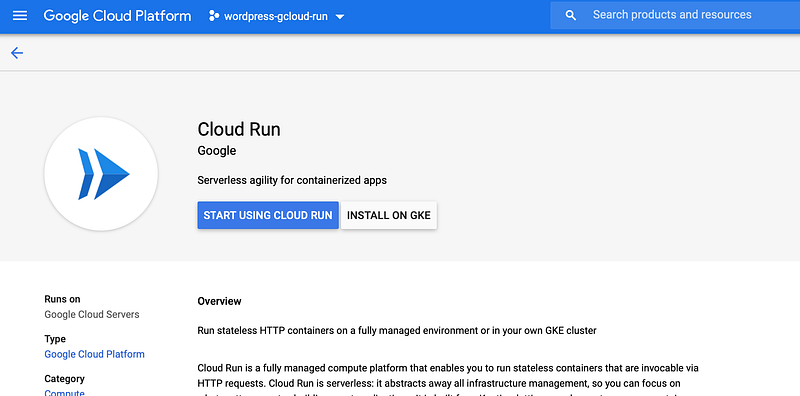Click 'Serverless agility for containerized apps' tagline
This screenshot has height=396, width=800.
[292, 180]
